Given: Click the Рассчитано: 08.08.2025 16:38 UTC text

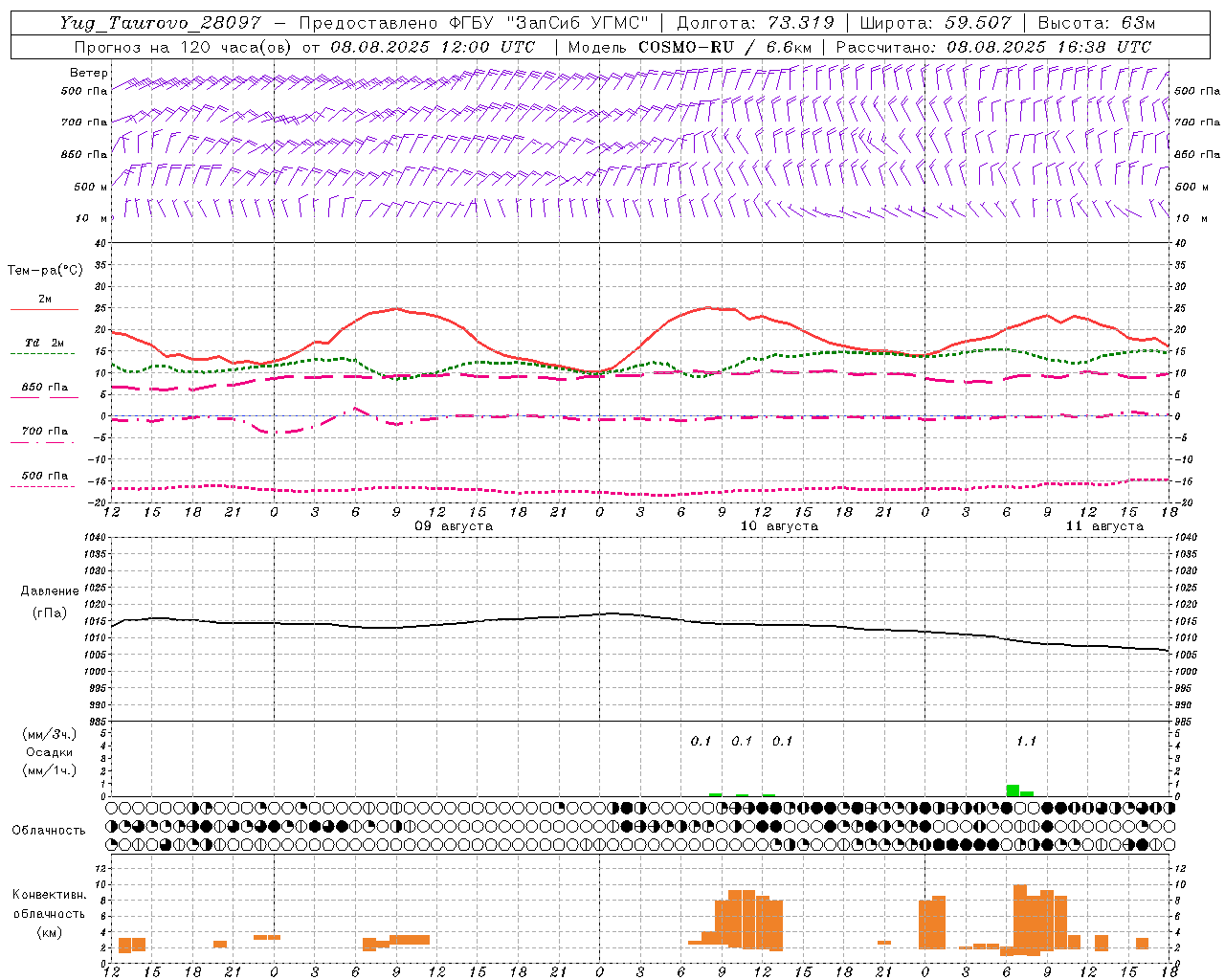Looking at the screenshot, I should (x=993, y=47).
